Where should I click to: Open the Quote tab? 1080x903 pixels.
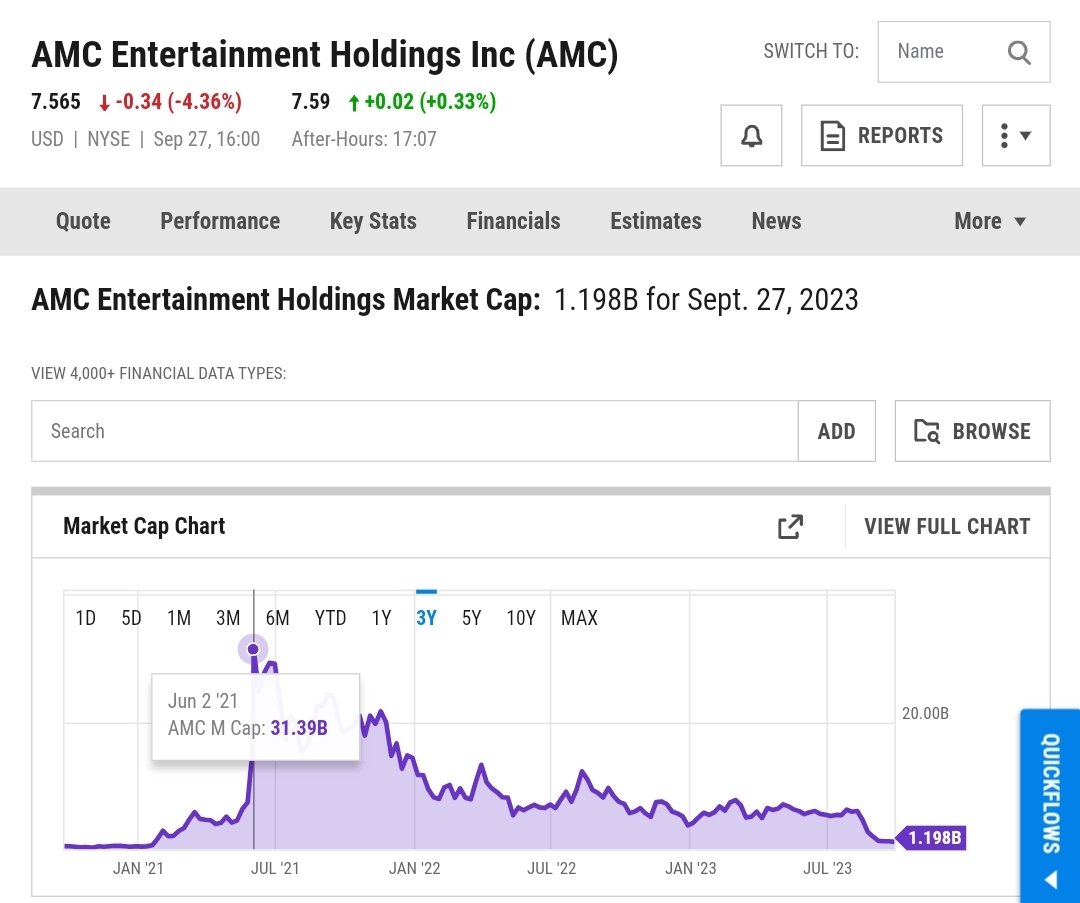(x=83, y=221)
